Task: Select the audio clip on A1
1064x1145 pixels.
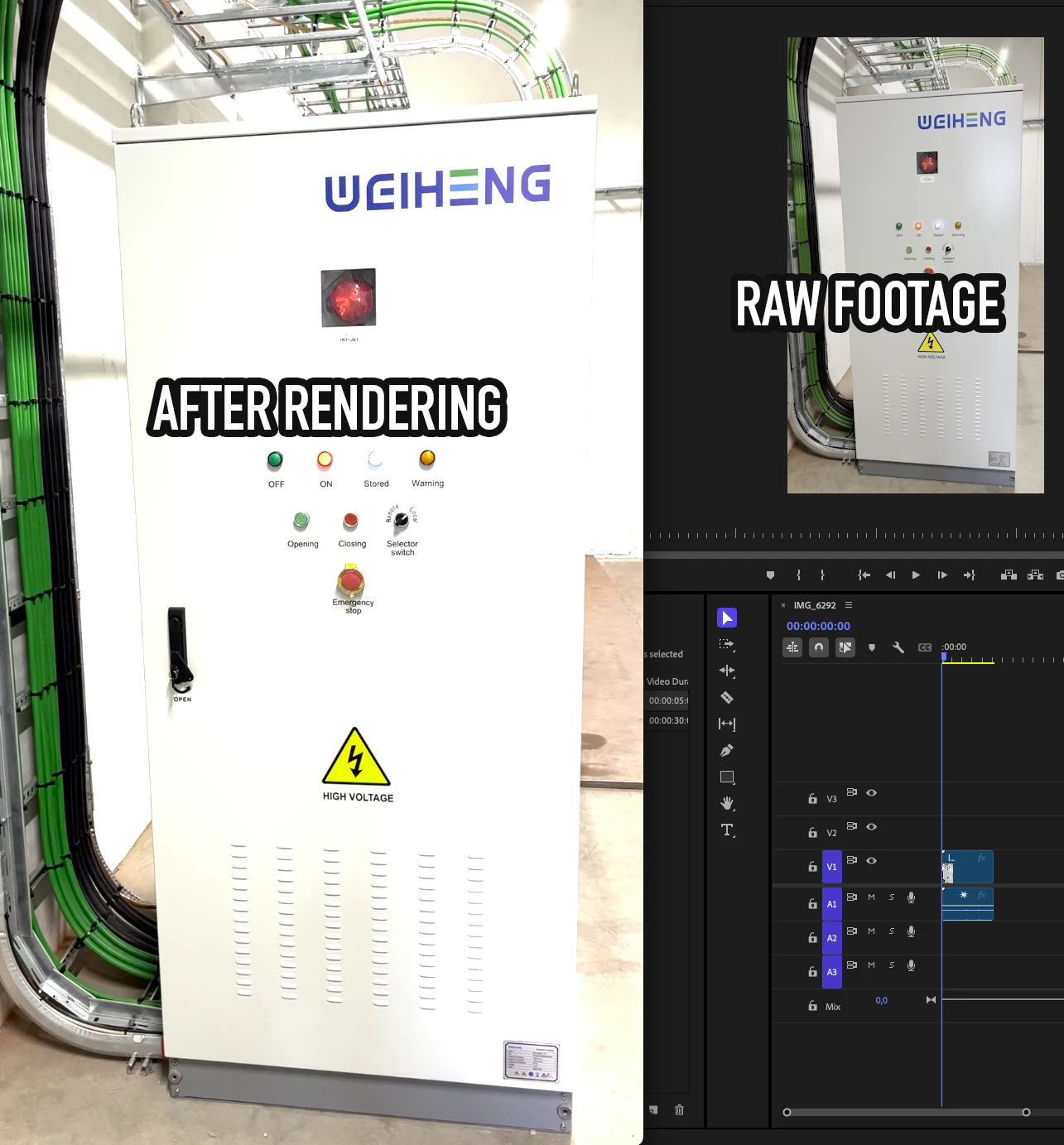Action: coord(967,904)
